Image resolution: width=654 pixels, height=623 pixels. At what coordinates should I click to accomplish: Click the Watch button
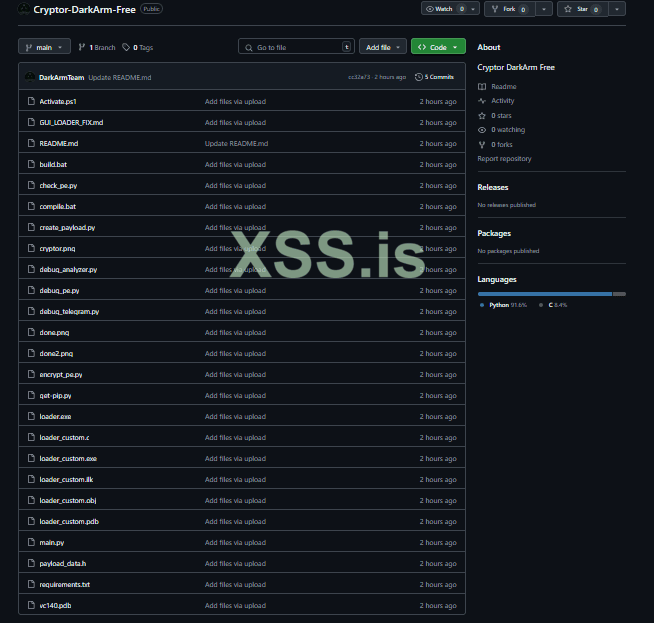click(x=445, y=9)
